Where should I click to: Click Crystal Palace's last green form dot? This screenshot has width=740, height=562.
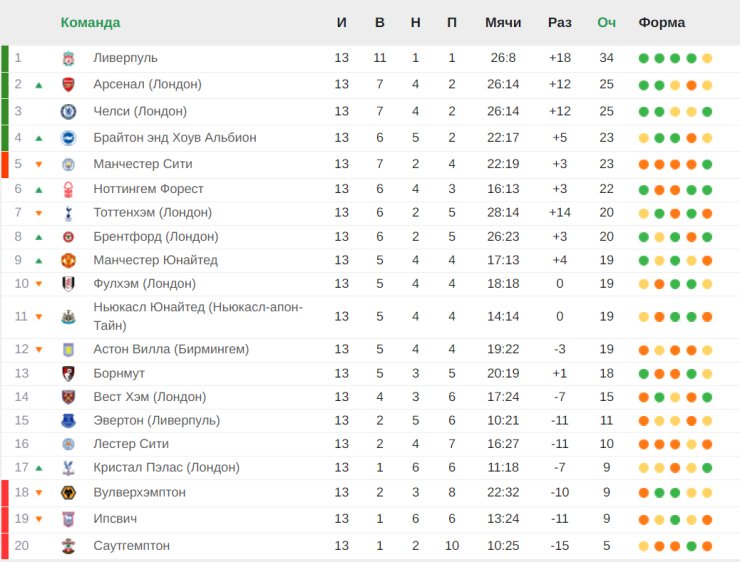(x=707, y=468)
